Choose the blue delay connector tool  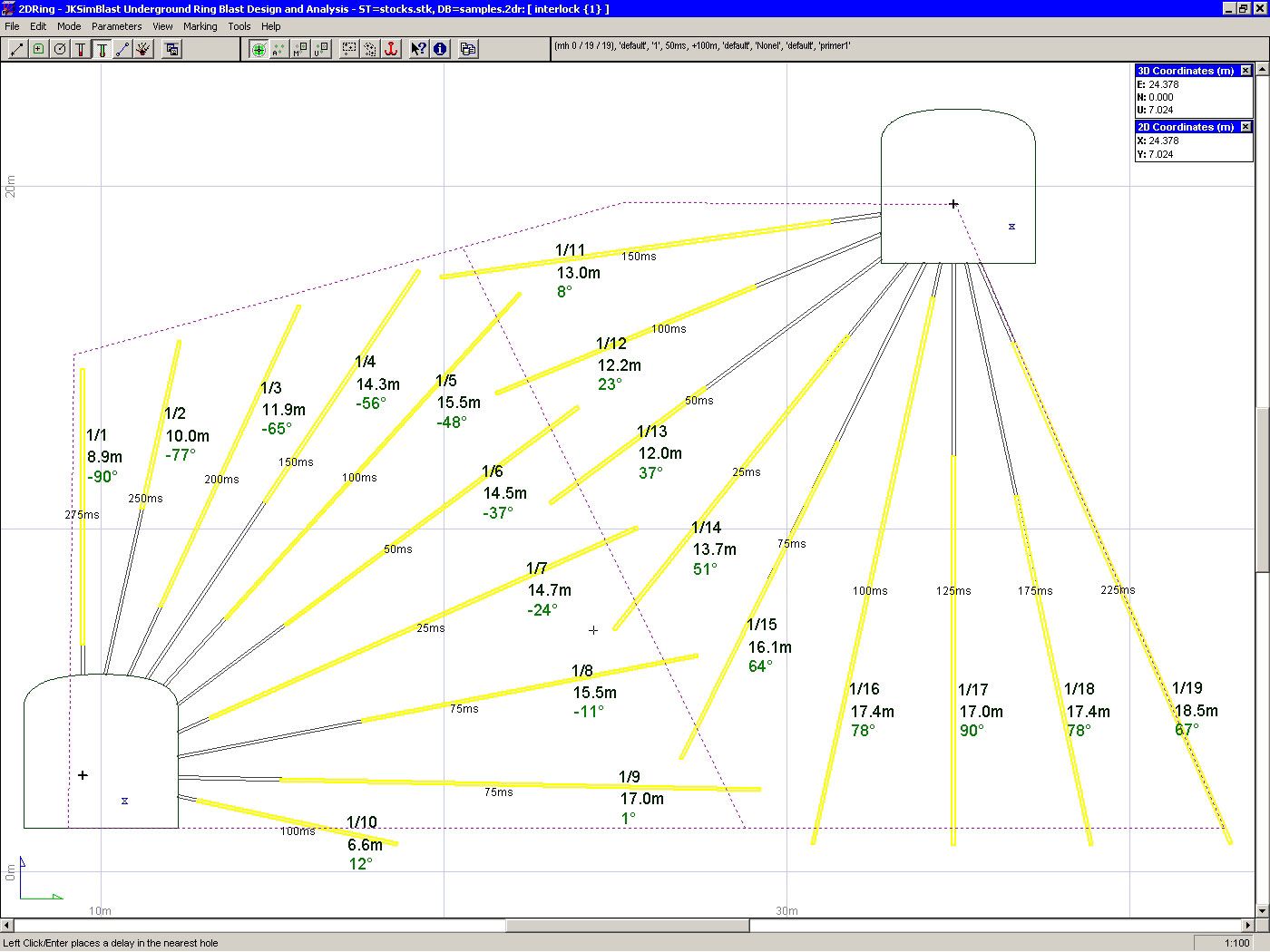(x=122, y=49)
